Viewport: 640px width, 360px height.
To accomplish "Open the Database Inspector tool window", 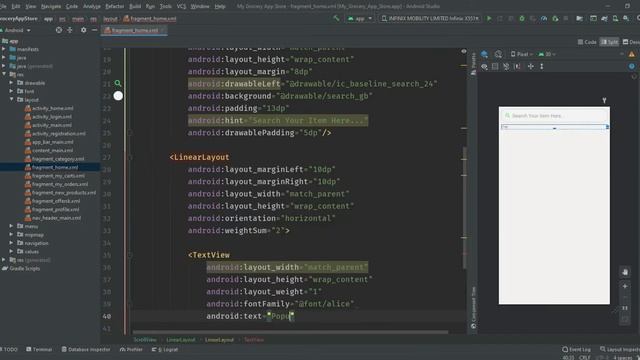I will click(86, 349).
